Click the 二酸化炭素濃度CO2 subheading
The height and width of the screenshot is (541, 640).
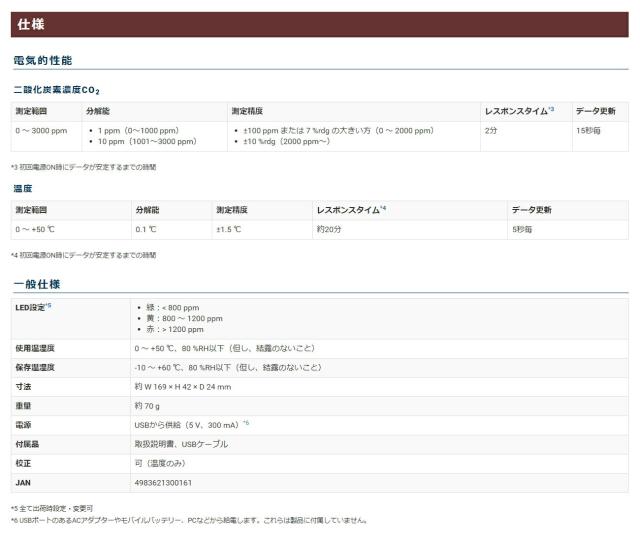tap(56, 90)
